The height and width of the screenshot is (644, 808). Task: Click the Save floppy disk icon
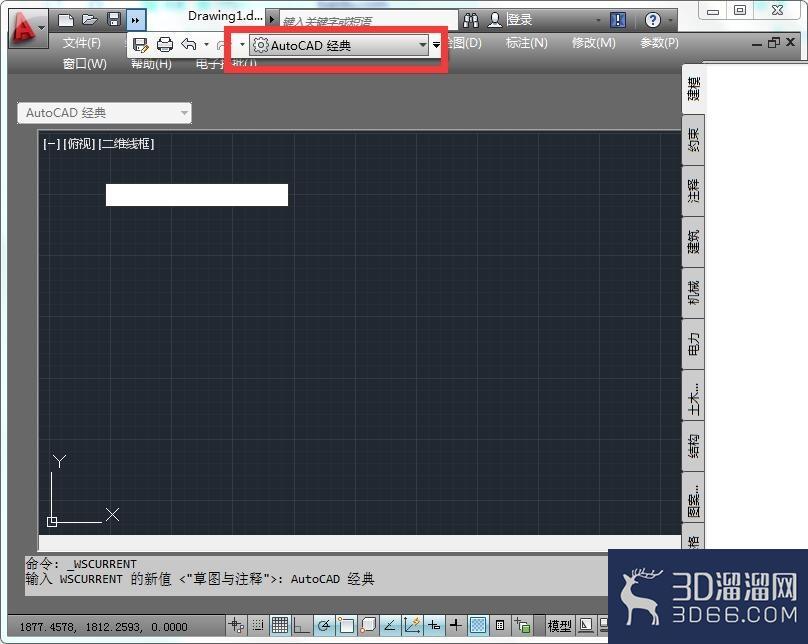pos(113,20)
